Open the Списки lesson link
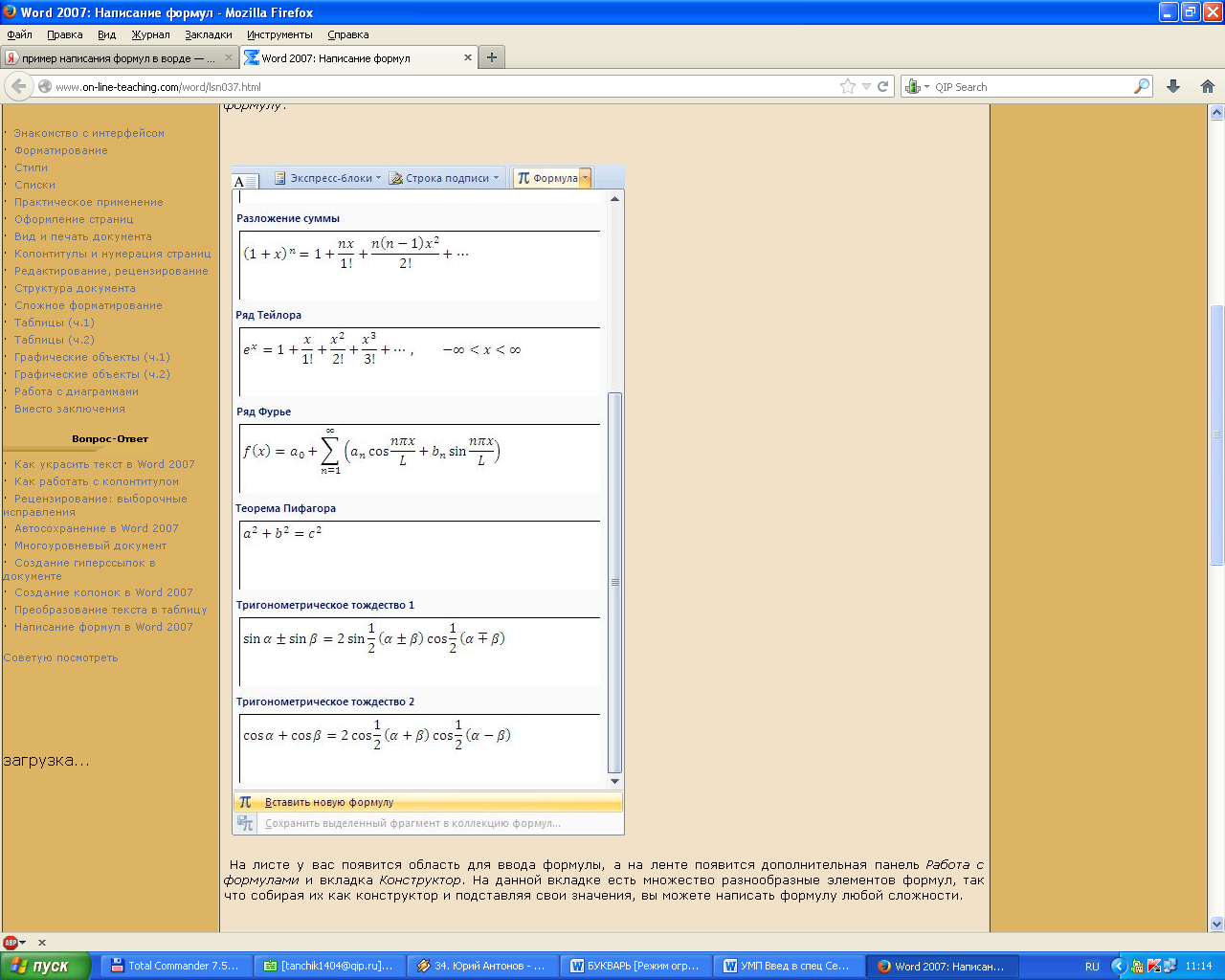 point(34,185)
